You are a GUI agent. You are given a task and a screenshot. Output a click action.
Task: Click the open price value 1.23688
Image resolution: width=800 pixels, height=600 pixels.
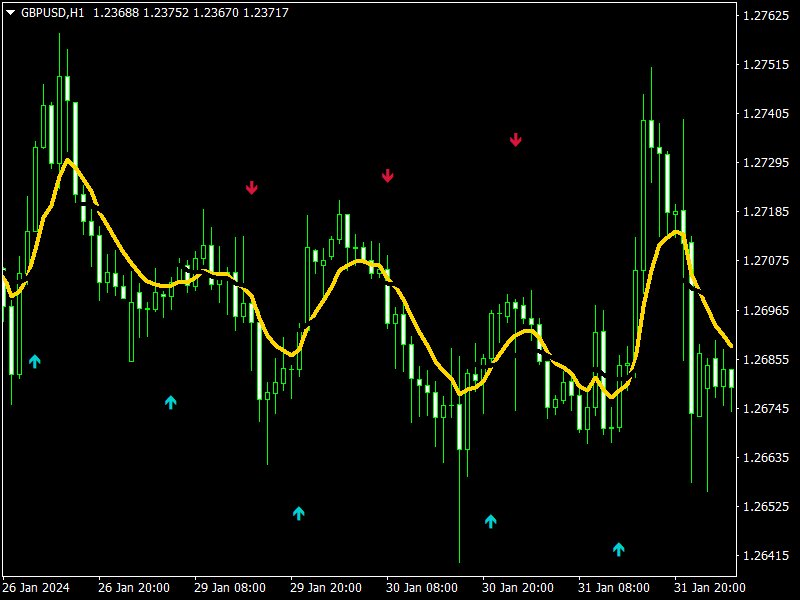tap(116, 13)
